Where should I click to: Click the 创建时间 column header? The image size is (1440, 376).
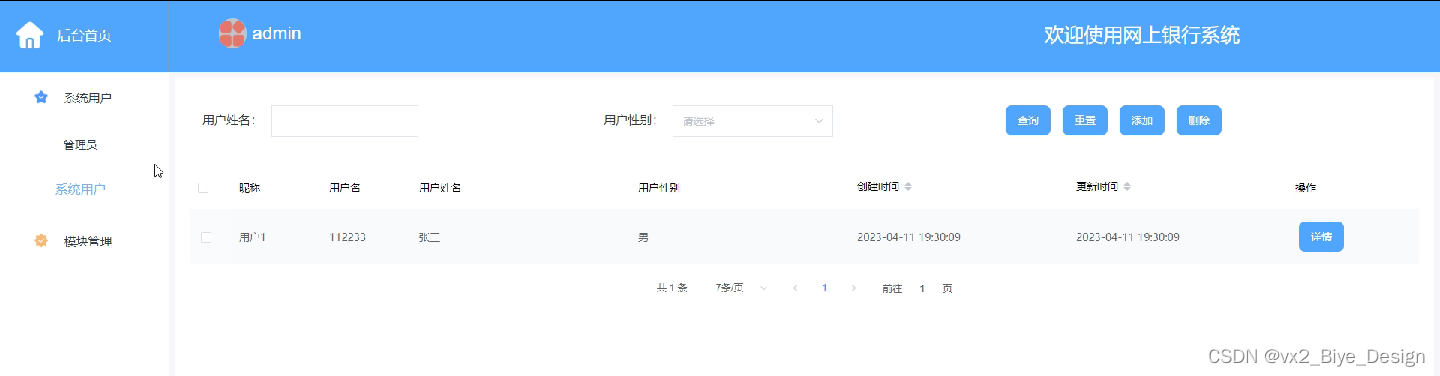(x=878, y=187)
